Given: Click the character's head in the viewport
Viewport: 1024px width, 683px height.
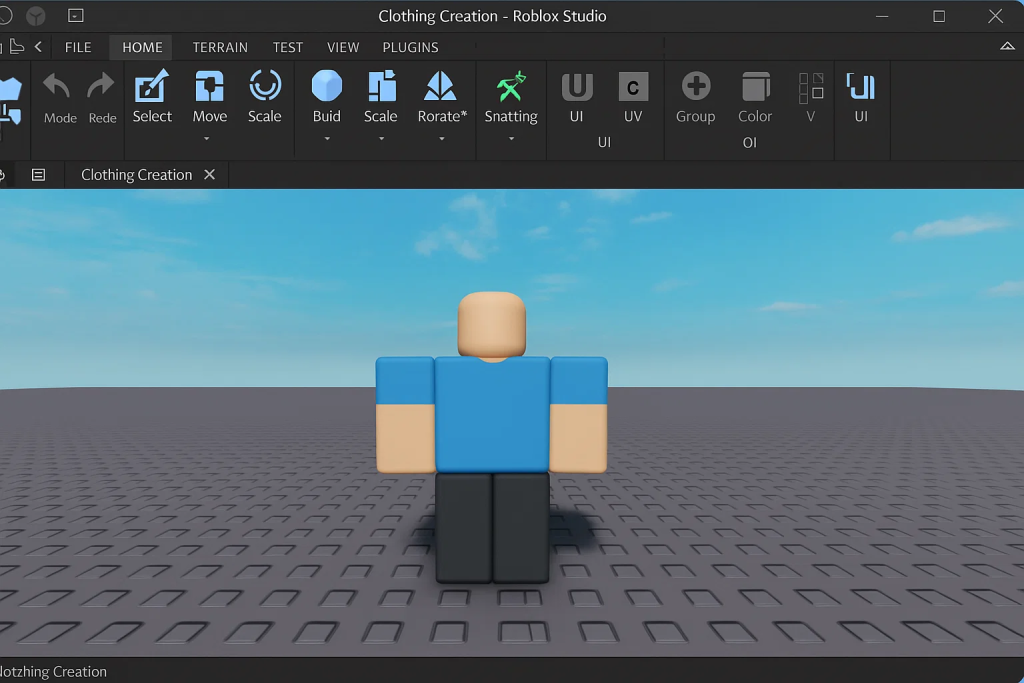Looking at the screenshot, I should point(492,324).
